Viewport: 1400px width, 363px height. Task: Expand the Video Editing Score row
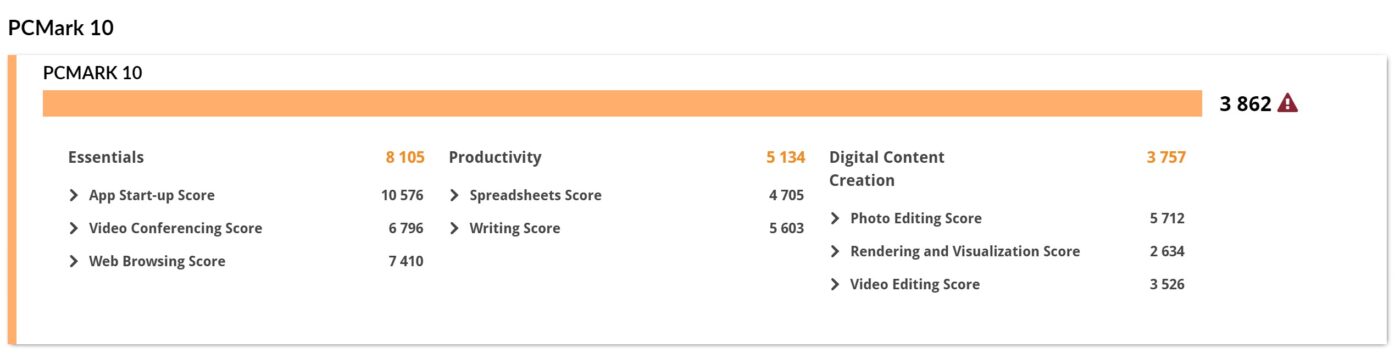click(836, 284)
